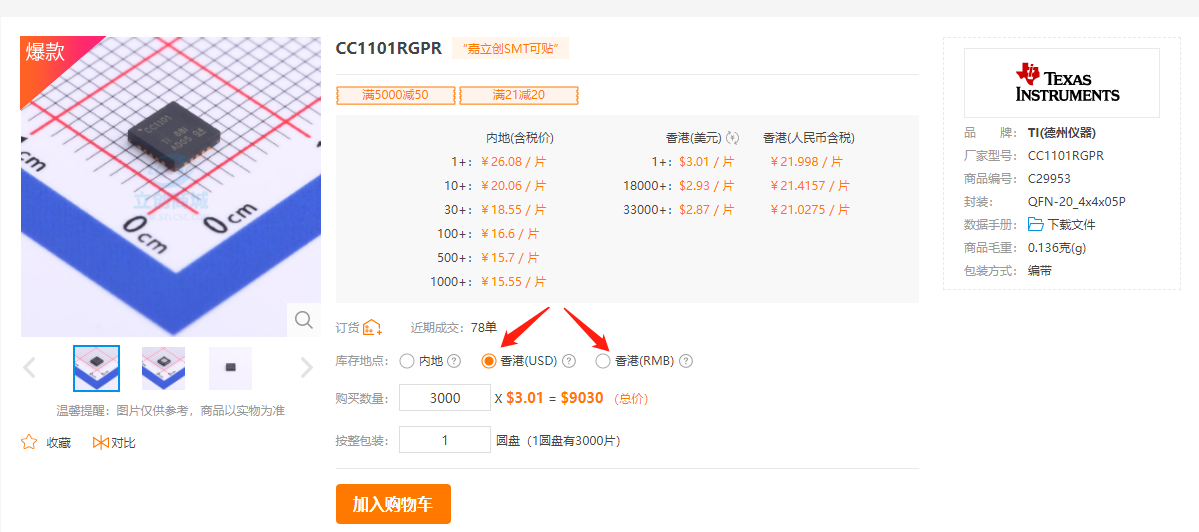Click the TI(德州仪器) brand link
The width and height of the screenshot is (1199, 532).
pos(1063,133)
